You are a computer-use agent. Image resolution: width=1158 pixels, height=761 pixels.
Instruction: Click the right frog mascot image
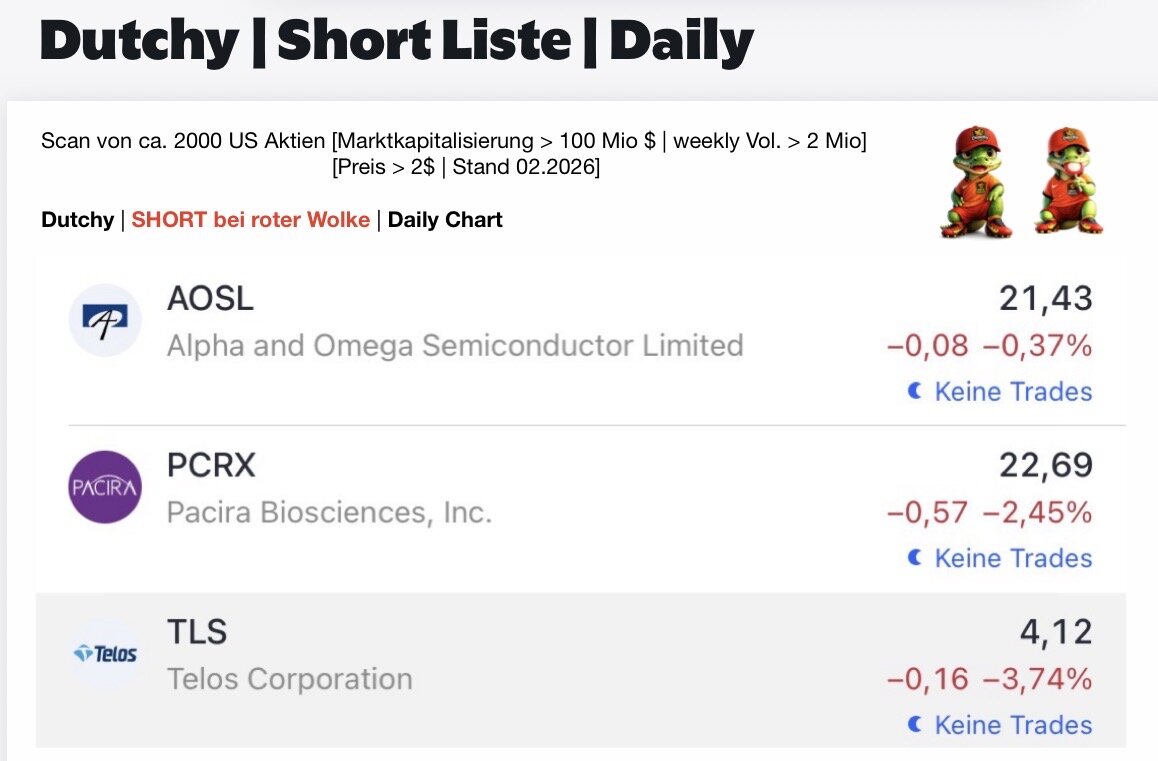pyautogui.click(x=1069, y=182)
